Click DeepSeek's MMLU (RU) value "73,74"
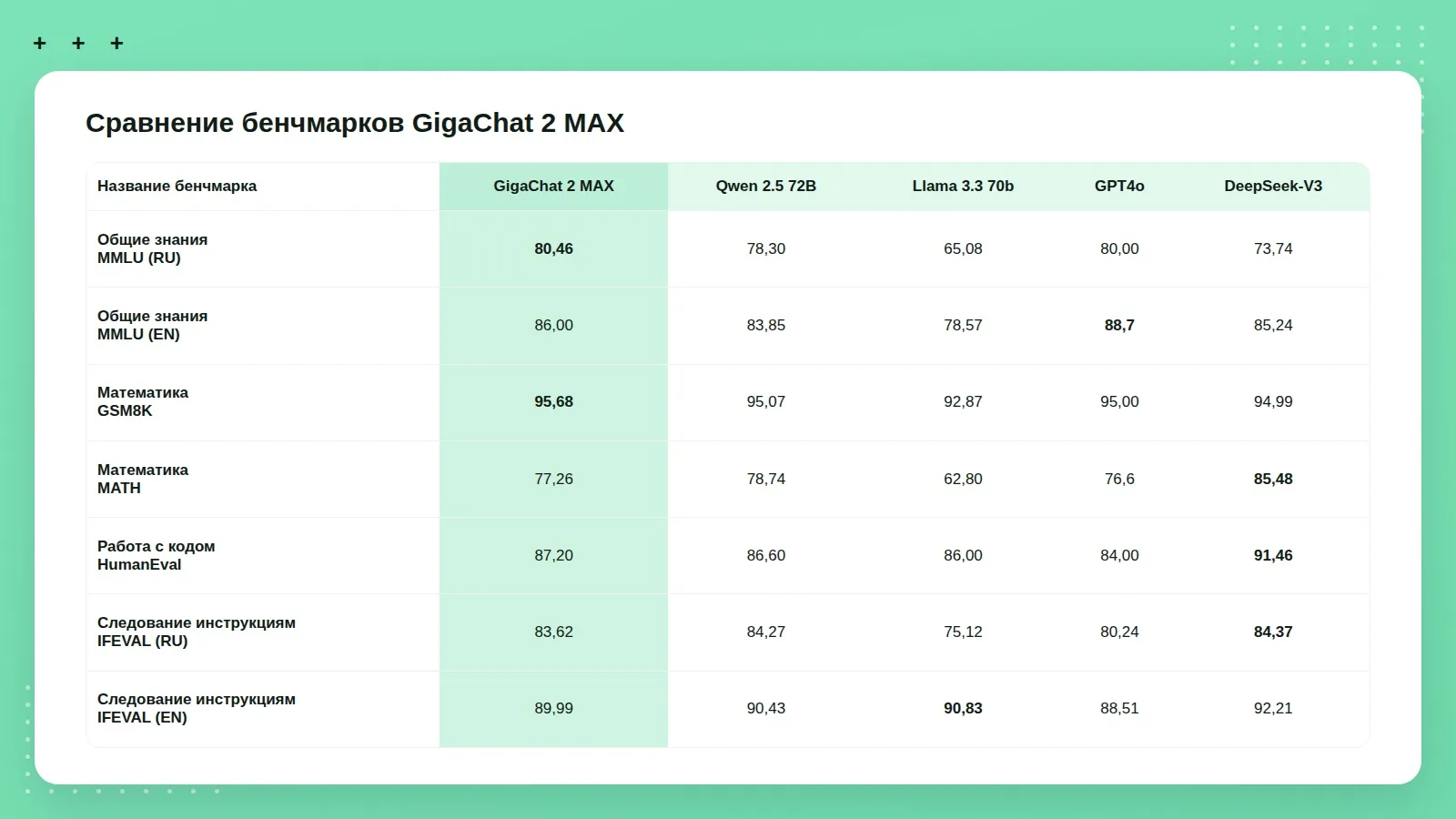Viewport: 1456px width, 819px height. coord(1273,248)
